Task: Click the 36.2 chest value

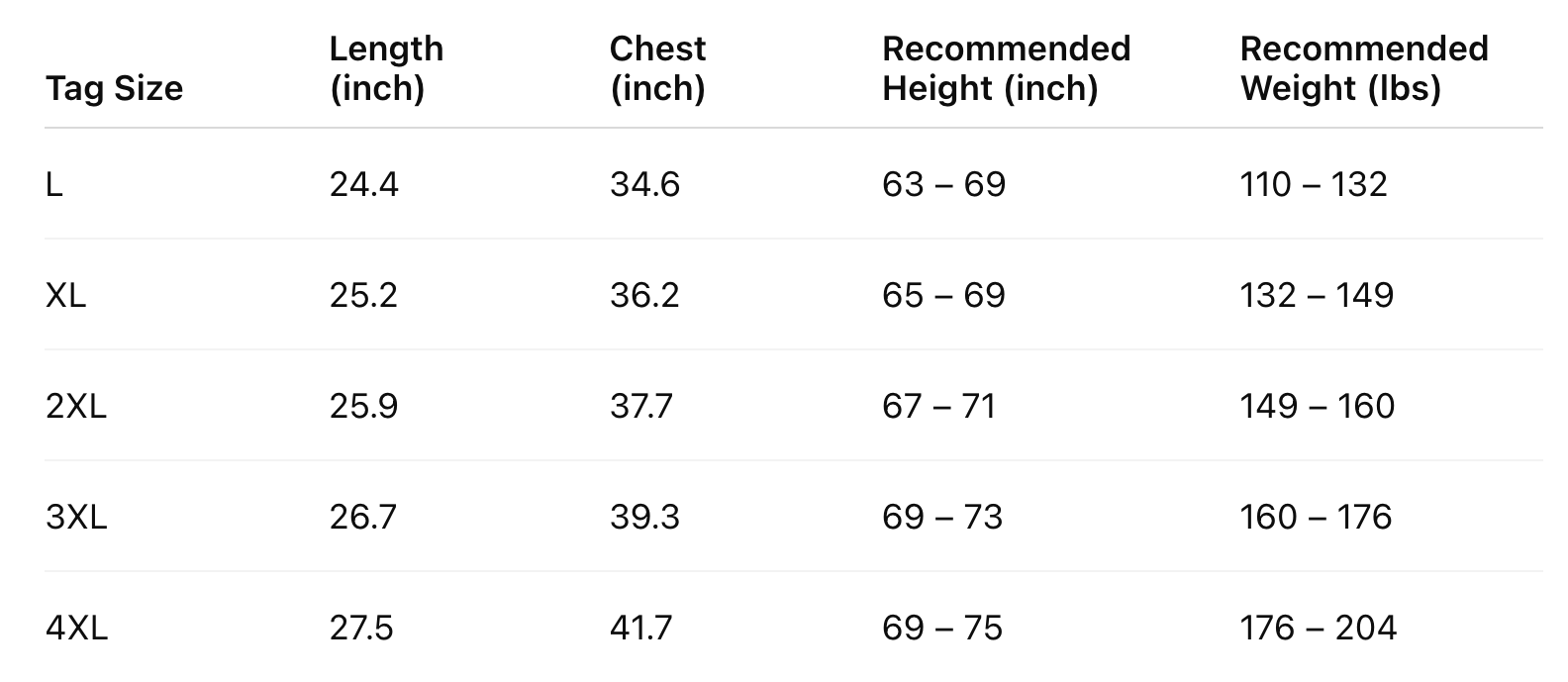Action: [x=644, y=295]
